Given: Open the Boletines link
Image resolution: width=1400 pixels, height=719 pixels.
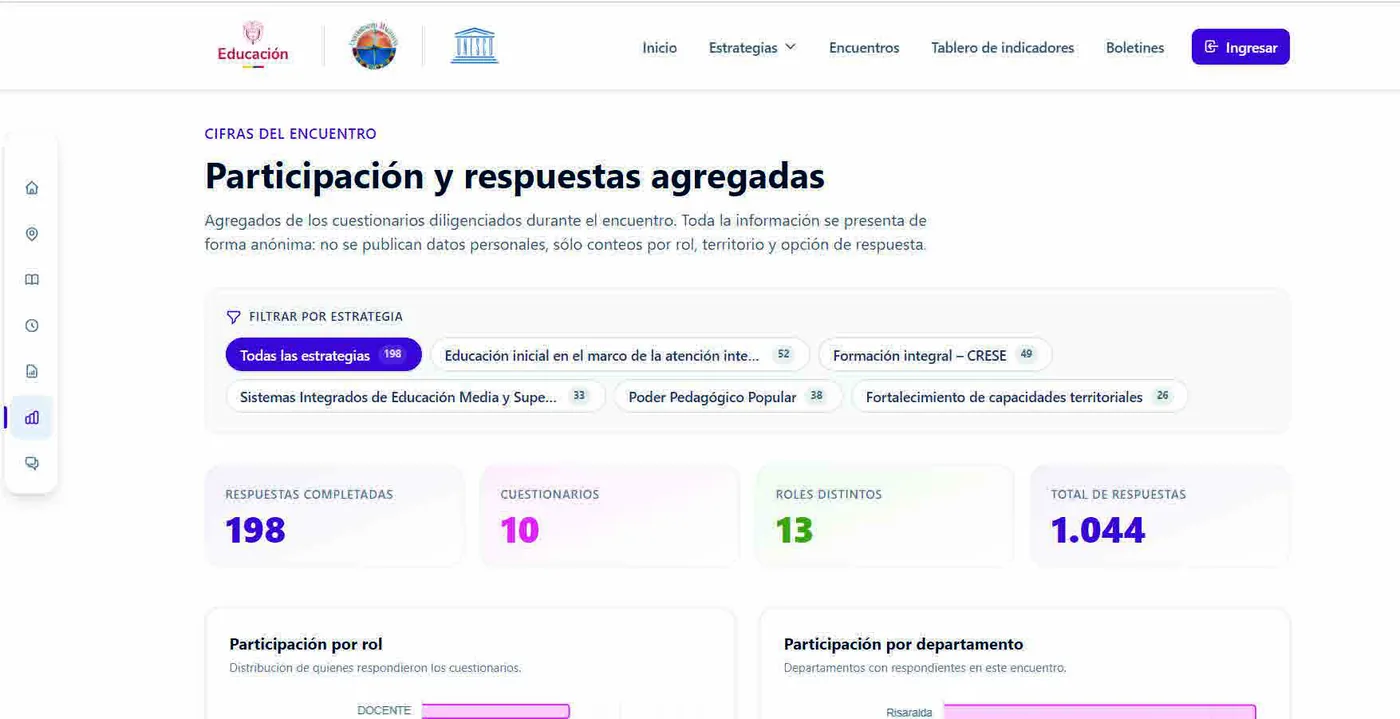Looking at the screenshot, I should [x=1135, y=47].
